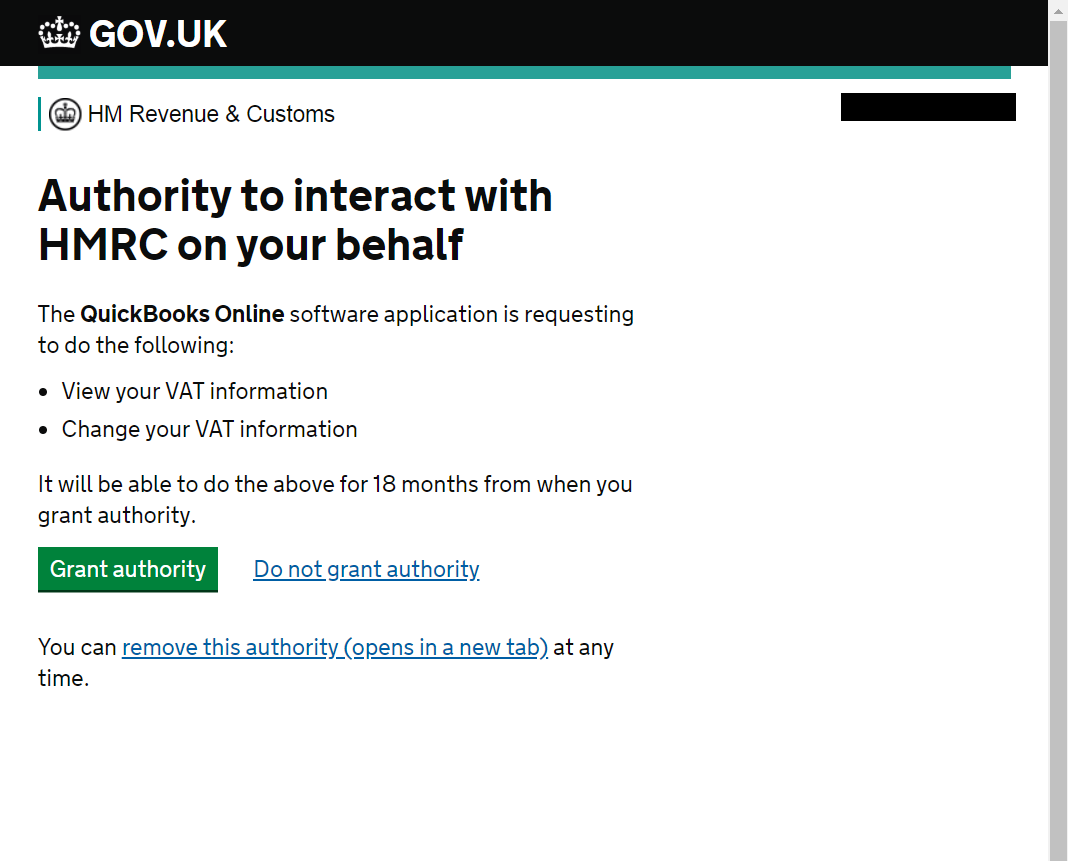Open the remove this authority link

335,647
